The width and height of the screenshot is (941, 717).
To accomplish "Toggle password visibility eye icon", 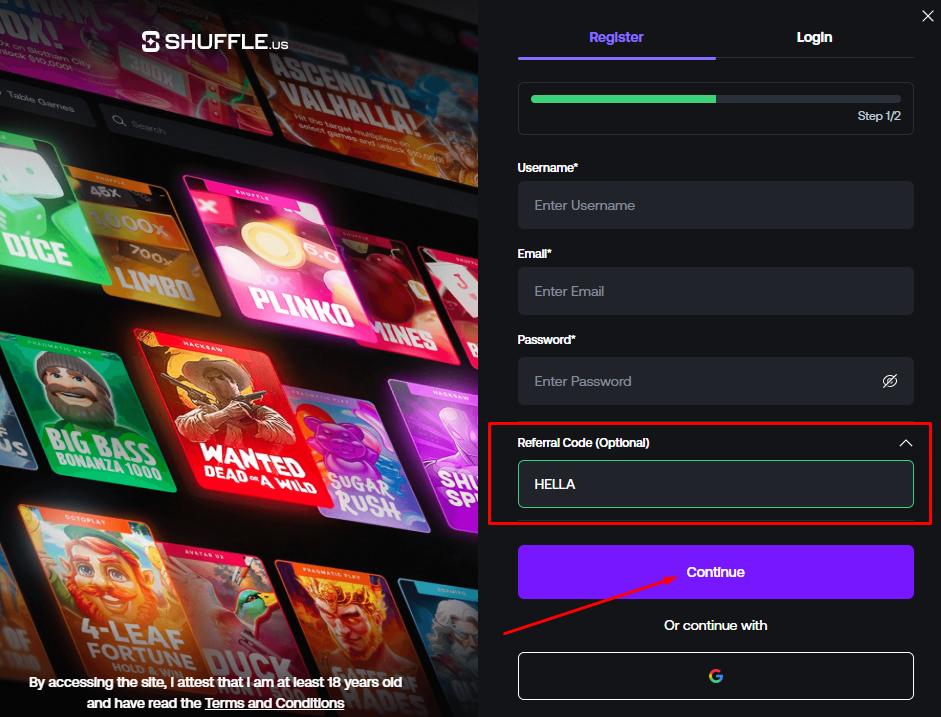I will pos(890,381).
